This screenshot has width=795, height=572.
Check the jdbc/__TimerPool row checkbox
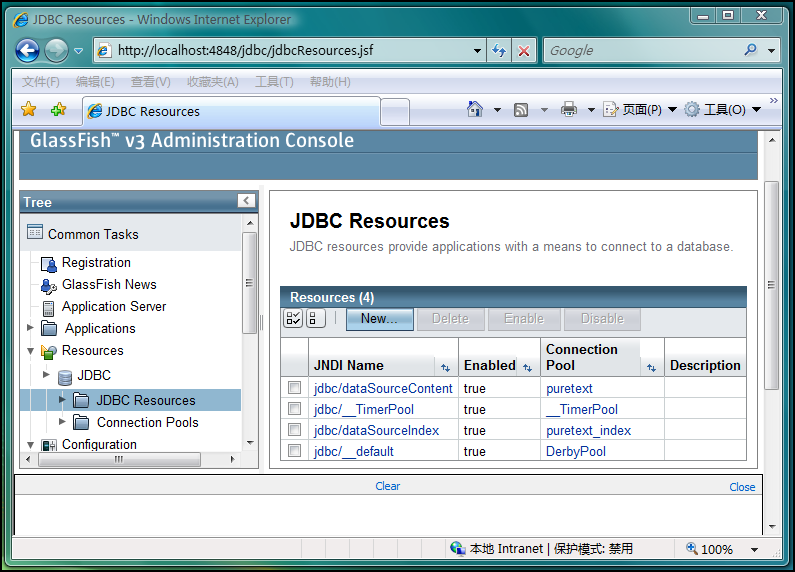coord(294,408)
